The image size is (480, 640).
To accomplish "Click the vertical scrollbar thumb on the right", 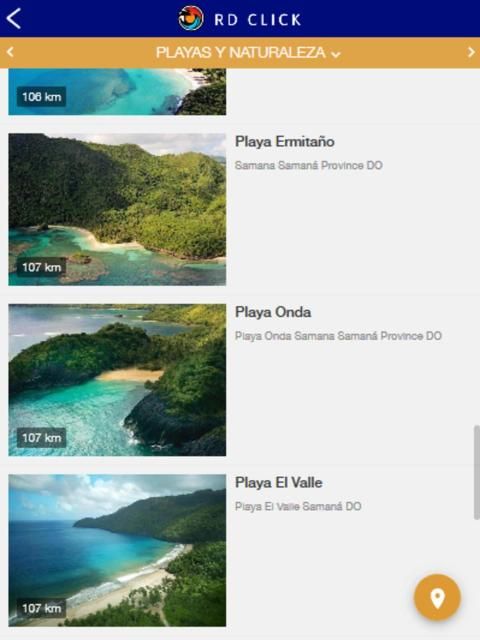I will coord(476,472).
